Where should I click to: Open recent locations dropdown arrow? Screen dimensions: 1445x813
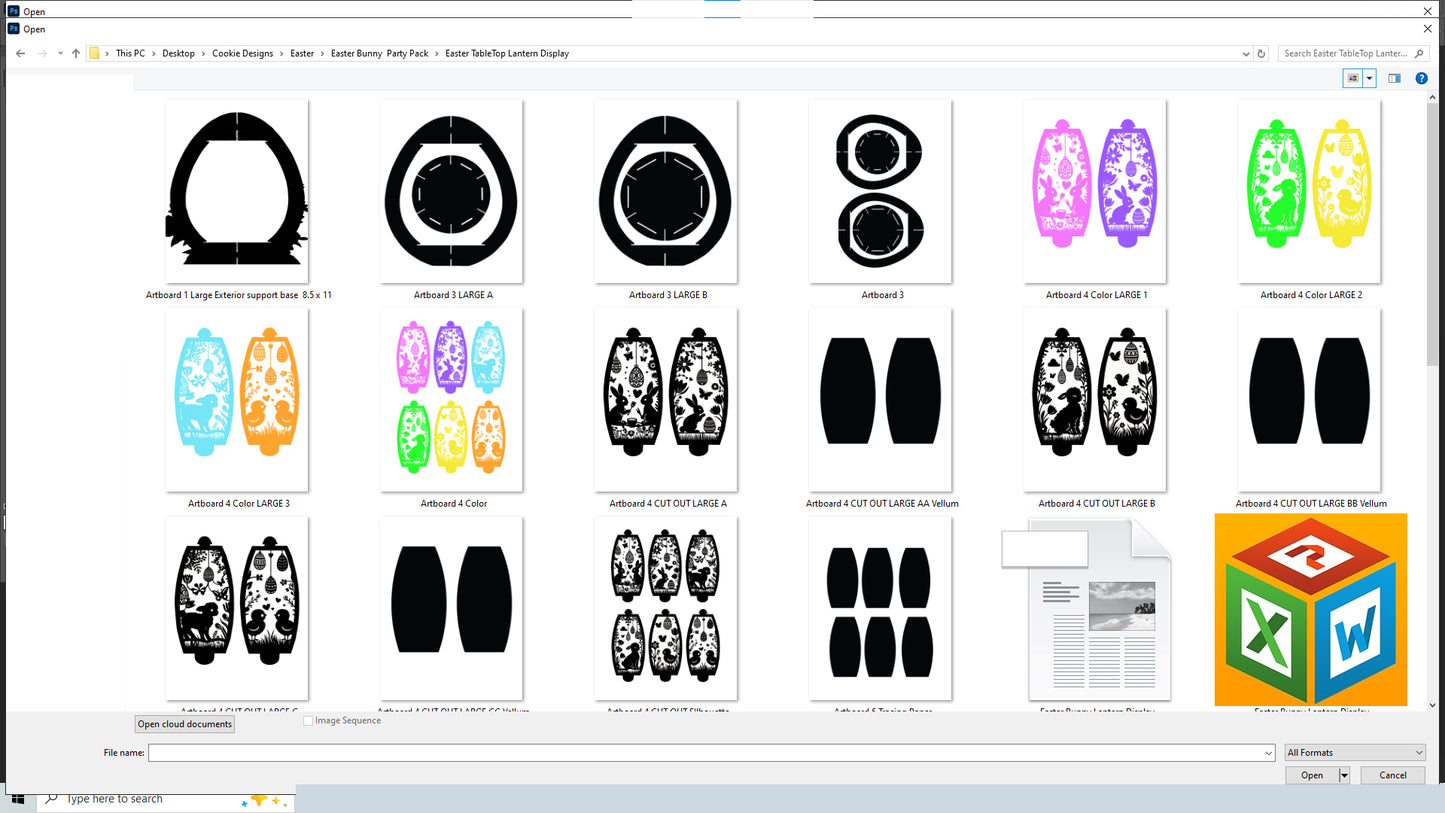(60, 53)
